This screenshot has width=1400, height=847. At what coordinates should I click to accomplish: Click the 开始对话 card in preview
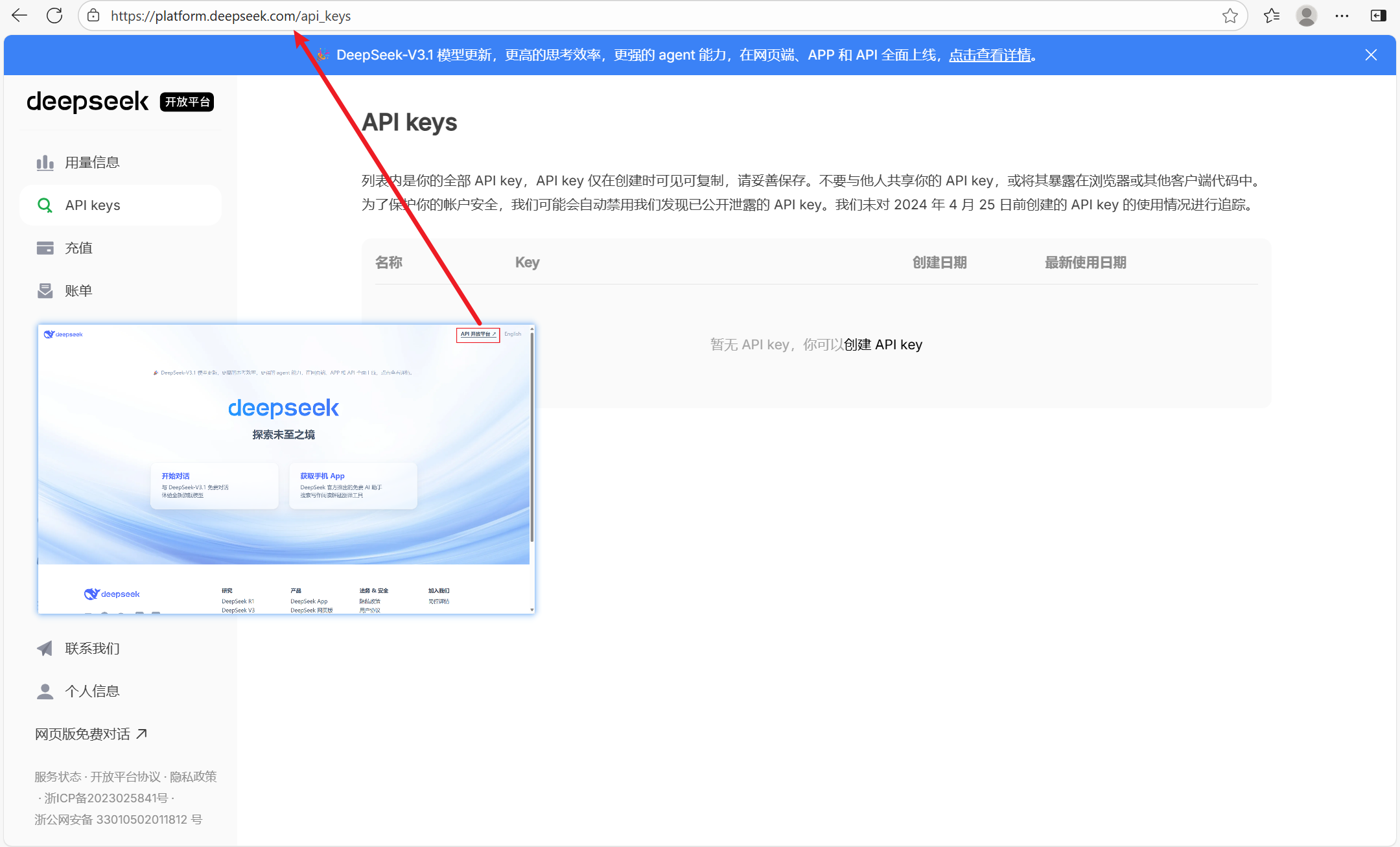coord(214,485)
